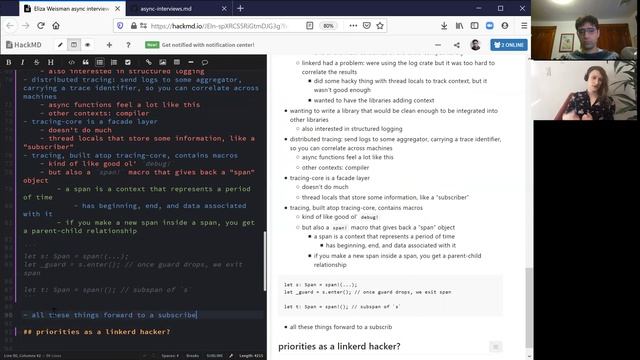This screenshot has width=640, height=360.
Task: Insert a numbered list
Action: pyautogui.click(x=114, y=62)
